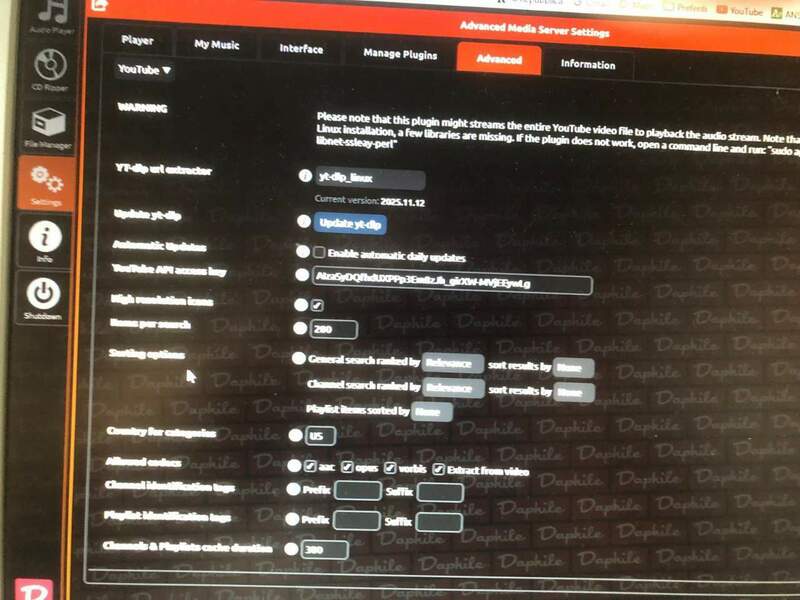
Task: Switch to the Player tab
Action: pyautogui.click(x=137, y=40)
